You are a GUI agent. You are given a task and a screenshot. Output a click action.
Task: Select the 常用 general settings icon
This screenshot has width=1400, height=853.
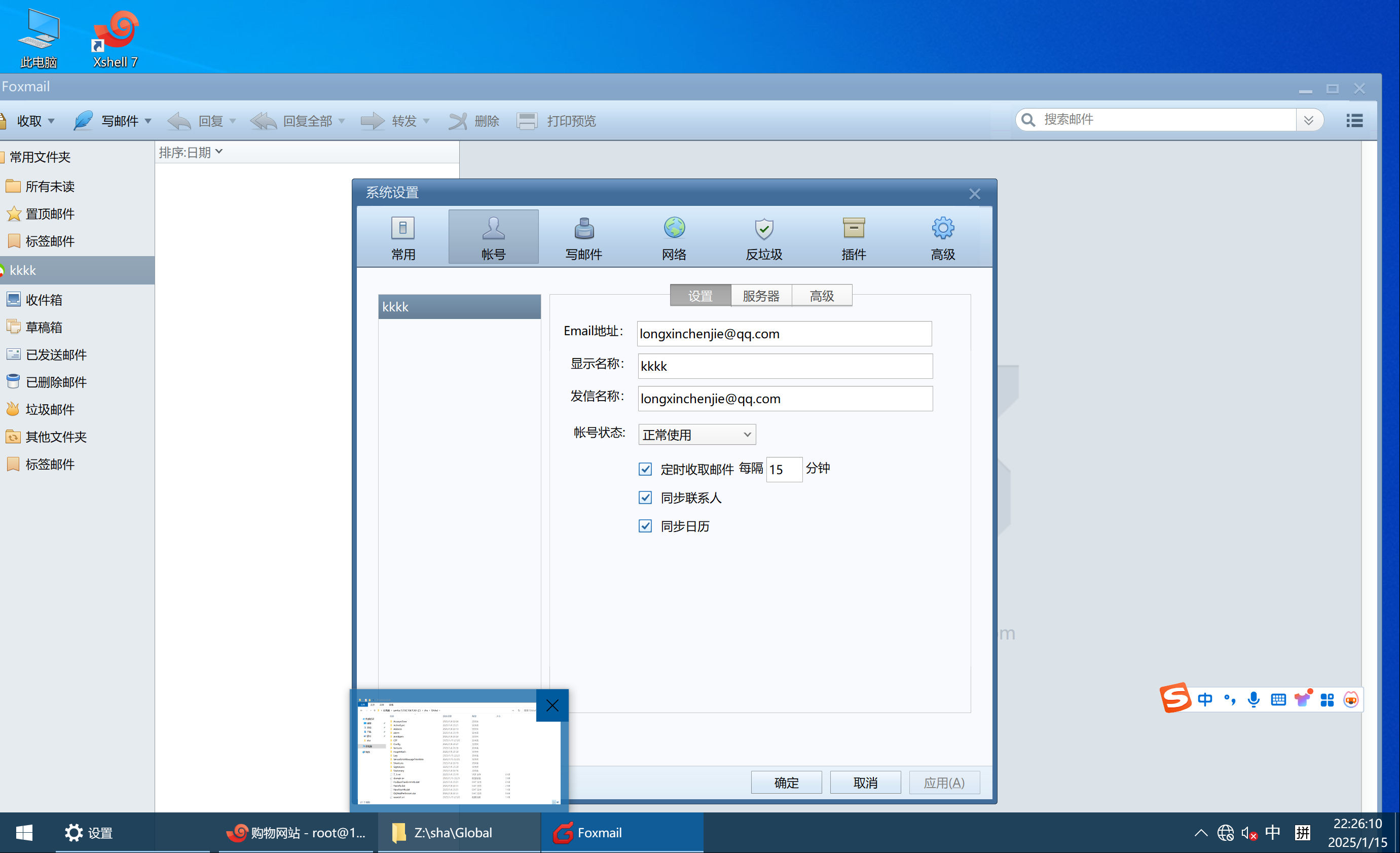(403, 228)
